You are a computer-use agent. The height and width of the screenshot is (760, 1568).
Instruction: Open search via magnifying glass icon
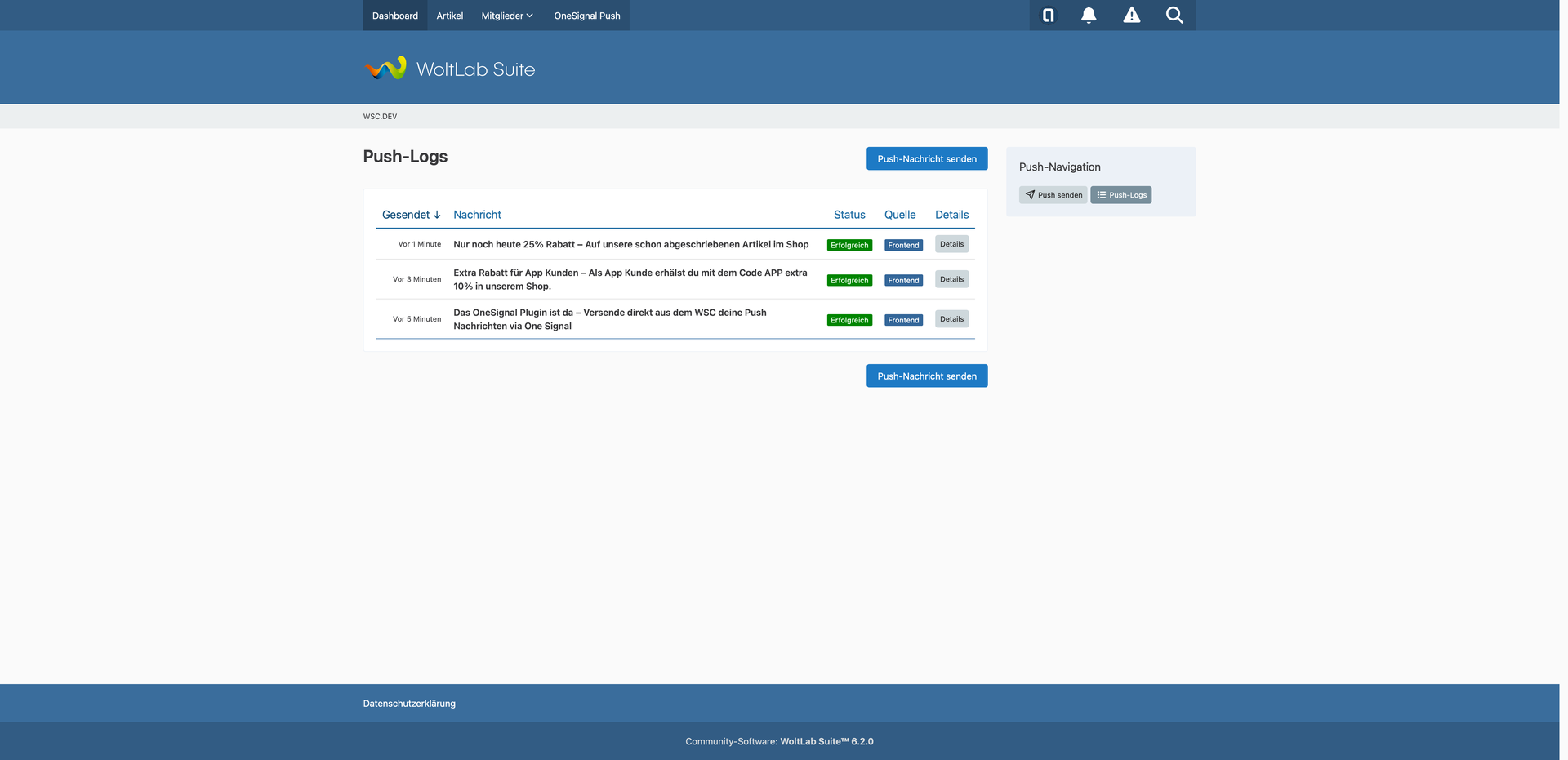(x=1174, y=16)
